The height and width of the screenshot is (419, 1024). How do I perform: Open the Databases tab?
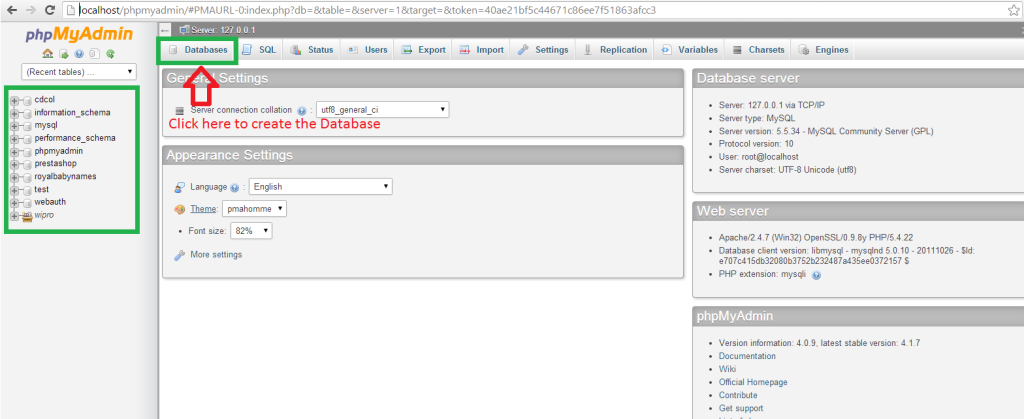tap(198, 50)
